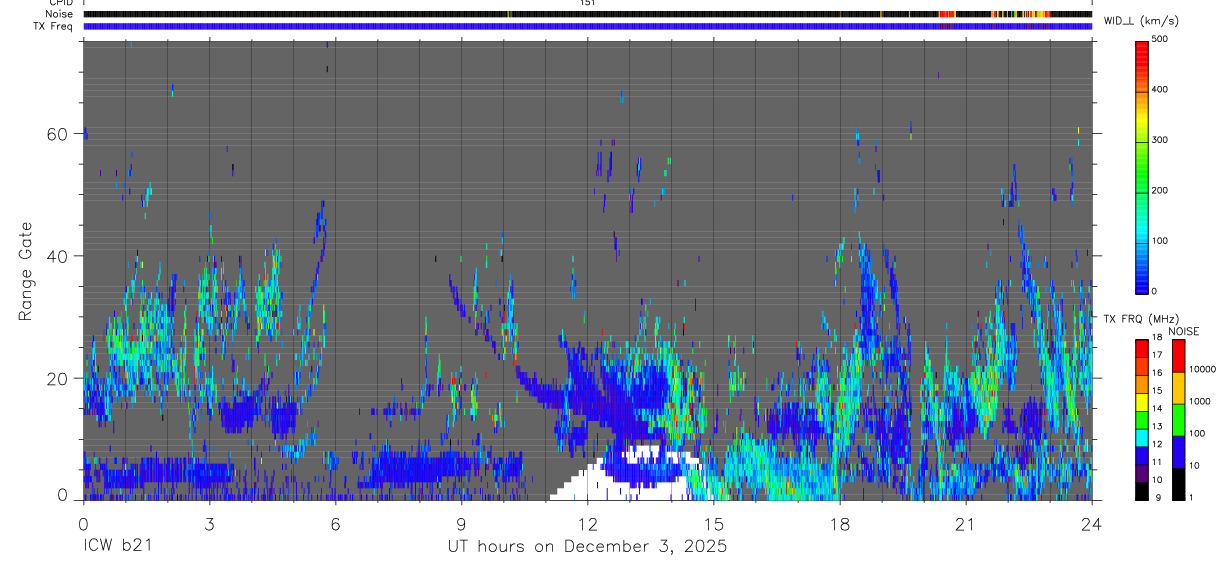Click the WID⊥ spectral width color bar
This screenshot has height=567, width=1228.
tap(1141, 166)
